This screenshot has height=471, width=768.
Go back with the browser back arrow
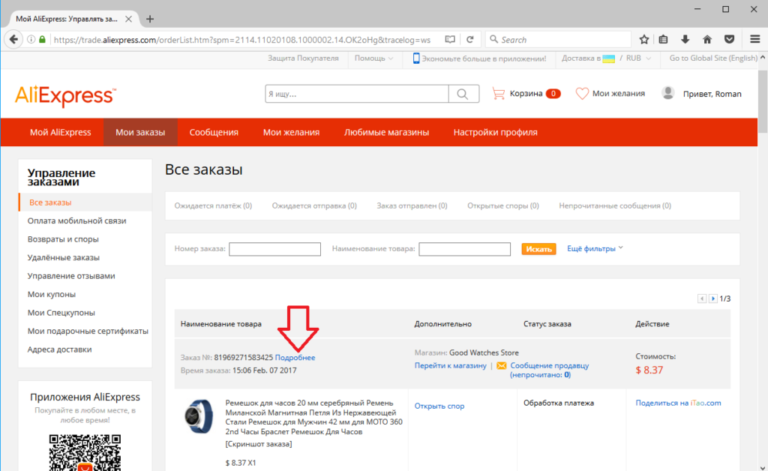(14, 40)
